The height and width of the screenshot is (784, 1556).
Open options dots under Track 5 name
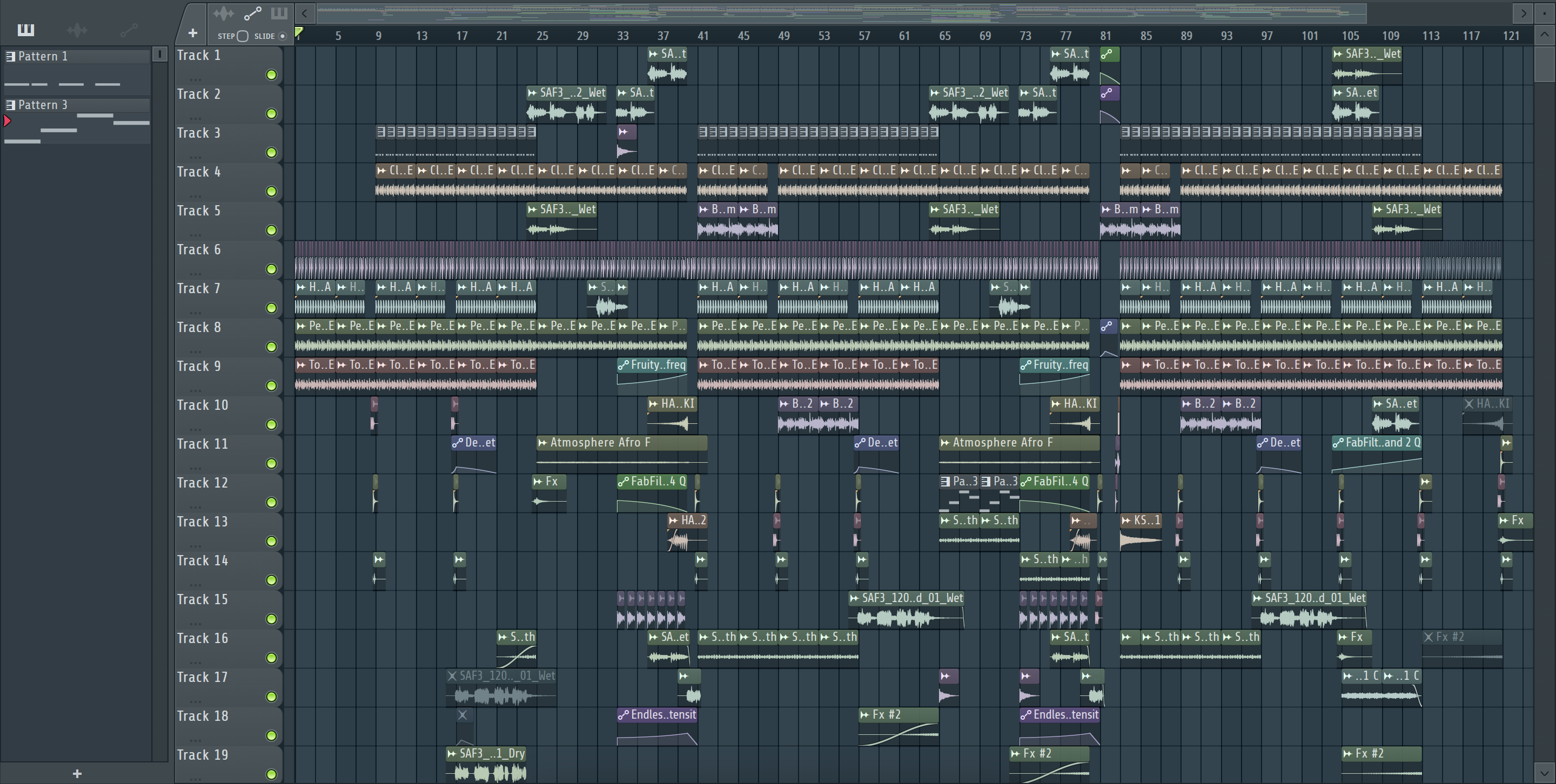[x=194, y=234]
